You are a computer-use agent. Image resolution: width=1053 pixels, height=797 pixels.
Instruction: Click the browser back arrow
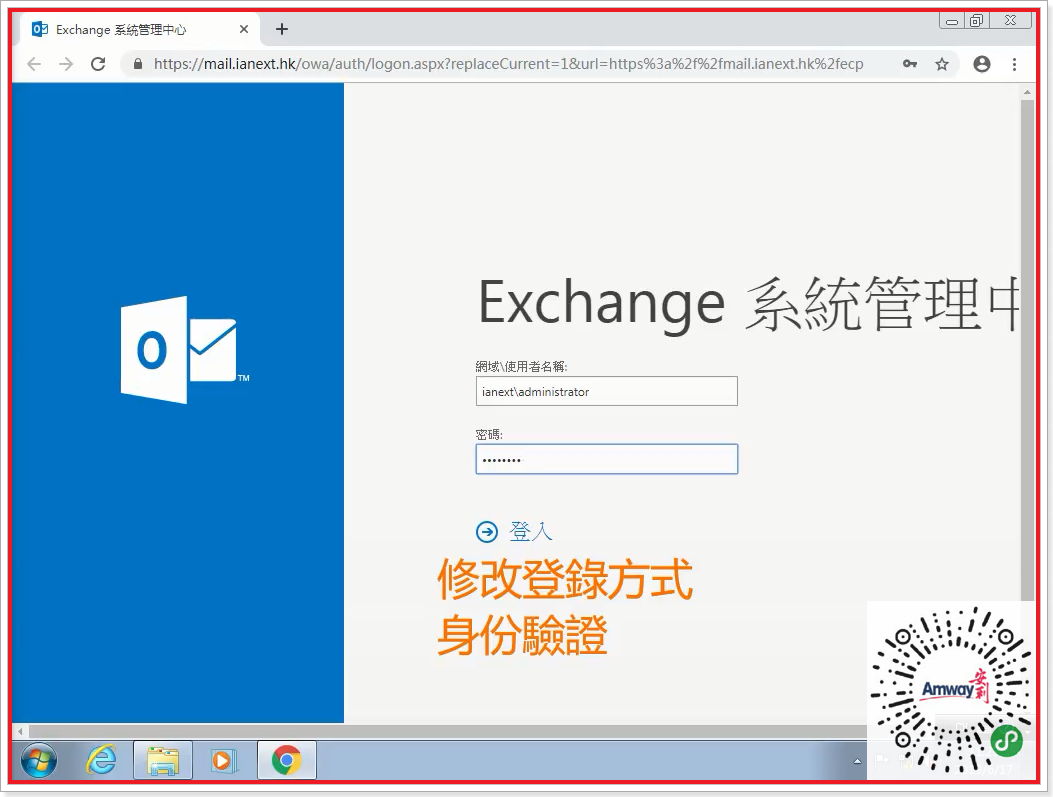coord(34,64)
